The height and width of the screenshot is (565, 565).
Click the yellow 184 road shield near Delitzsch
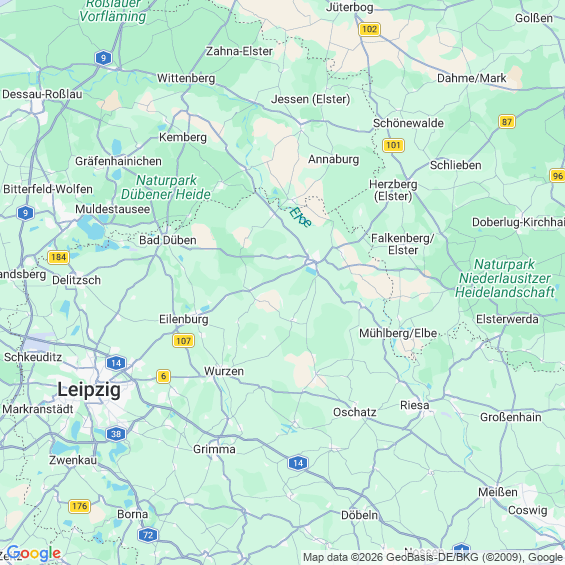[58, 257]
